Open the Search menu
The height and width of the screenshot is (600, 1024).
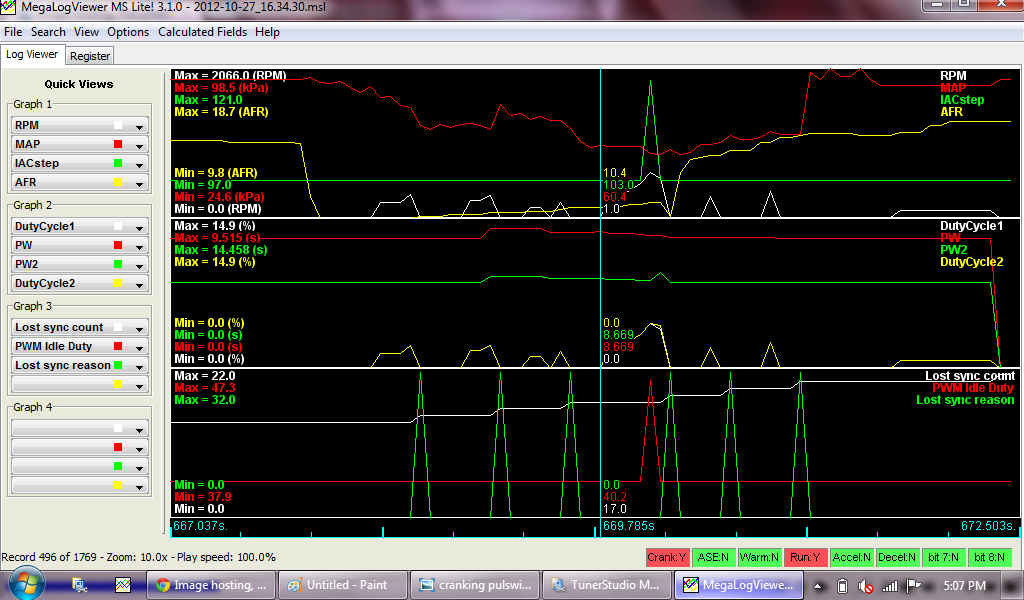click(x=48, y=32)
